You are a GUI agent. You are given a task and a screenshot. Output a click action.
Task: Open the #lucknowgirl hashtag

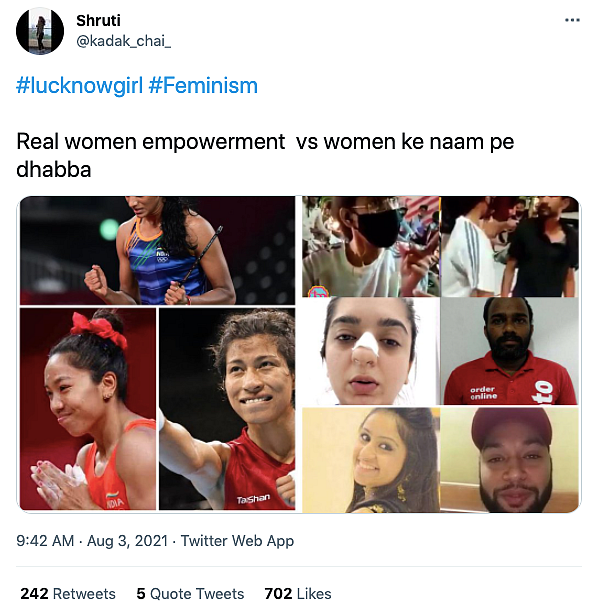(x=80, y=85)
